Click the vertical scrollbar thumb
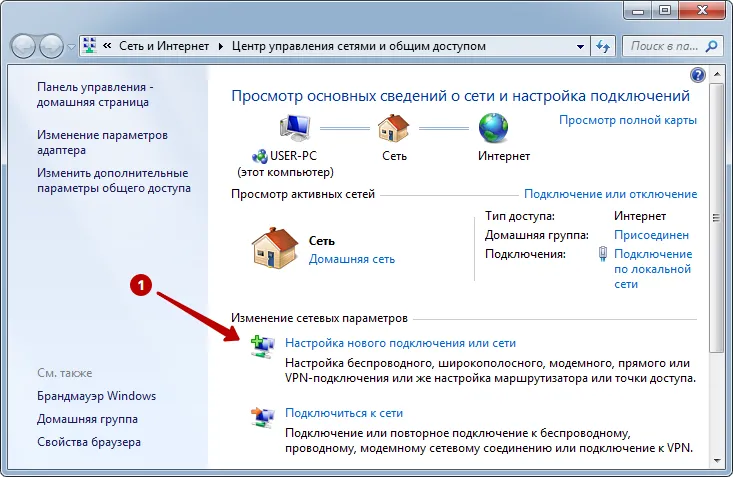733x477 pixels. (x=716, y=217)
